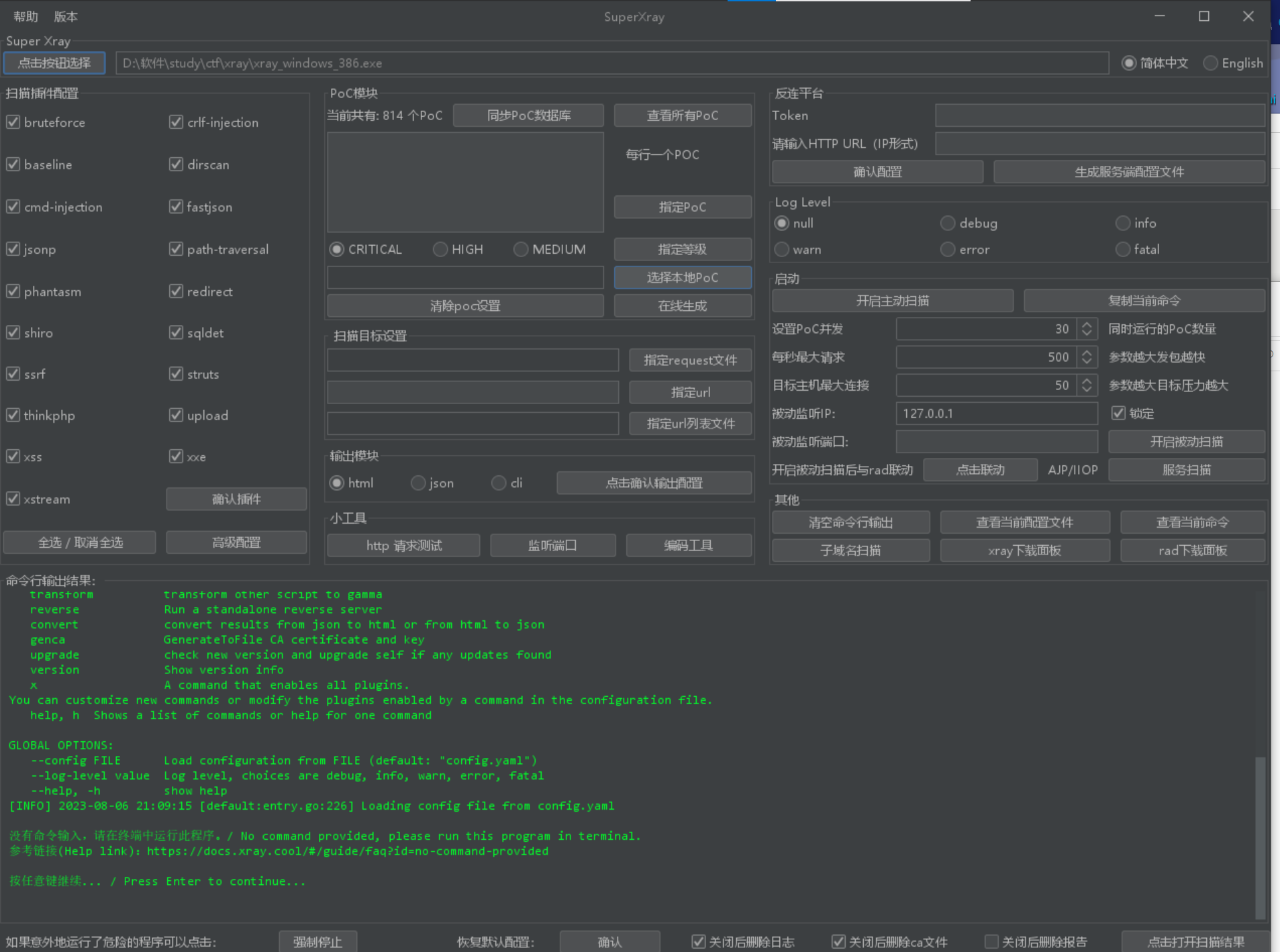Click the 服务扫描 button
Image resolution: width=1280 pixels, height=952 pixels.
[1187, 470]
